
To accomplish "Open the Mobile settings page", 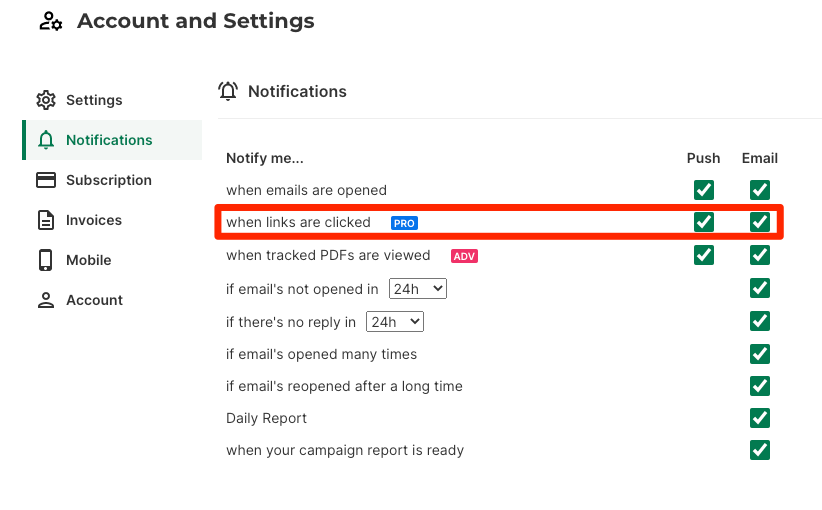I will pos(89,260).
